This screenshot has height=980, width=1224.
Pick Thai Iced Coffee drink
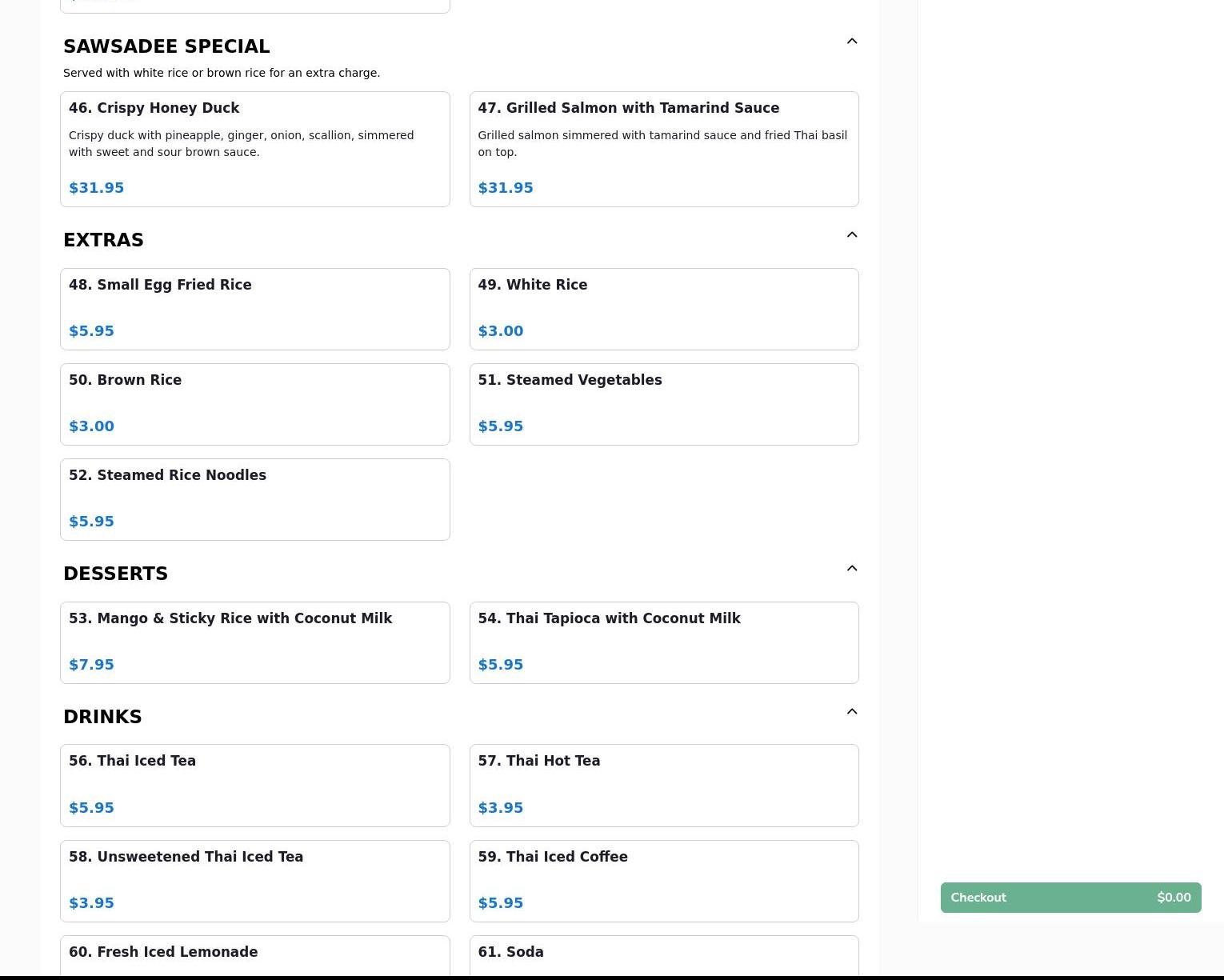[x=663, y=880]
